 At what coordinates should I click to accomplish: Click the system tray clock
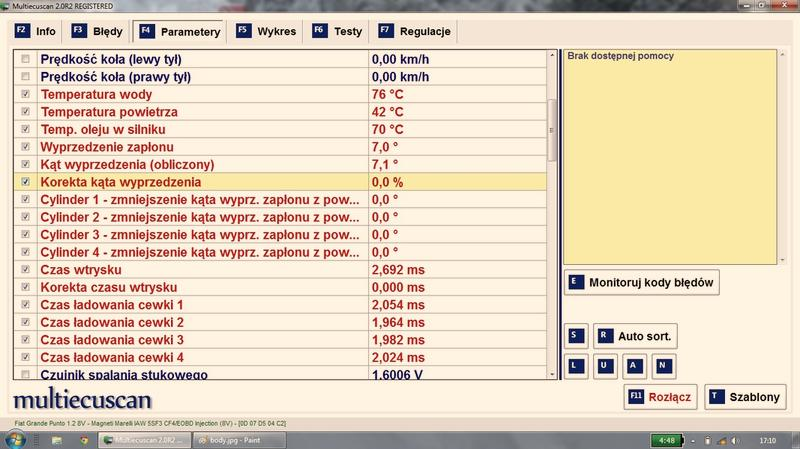(x=767, y=440)
